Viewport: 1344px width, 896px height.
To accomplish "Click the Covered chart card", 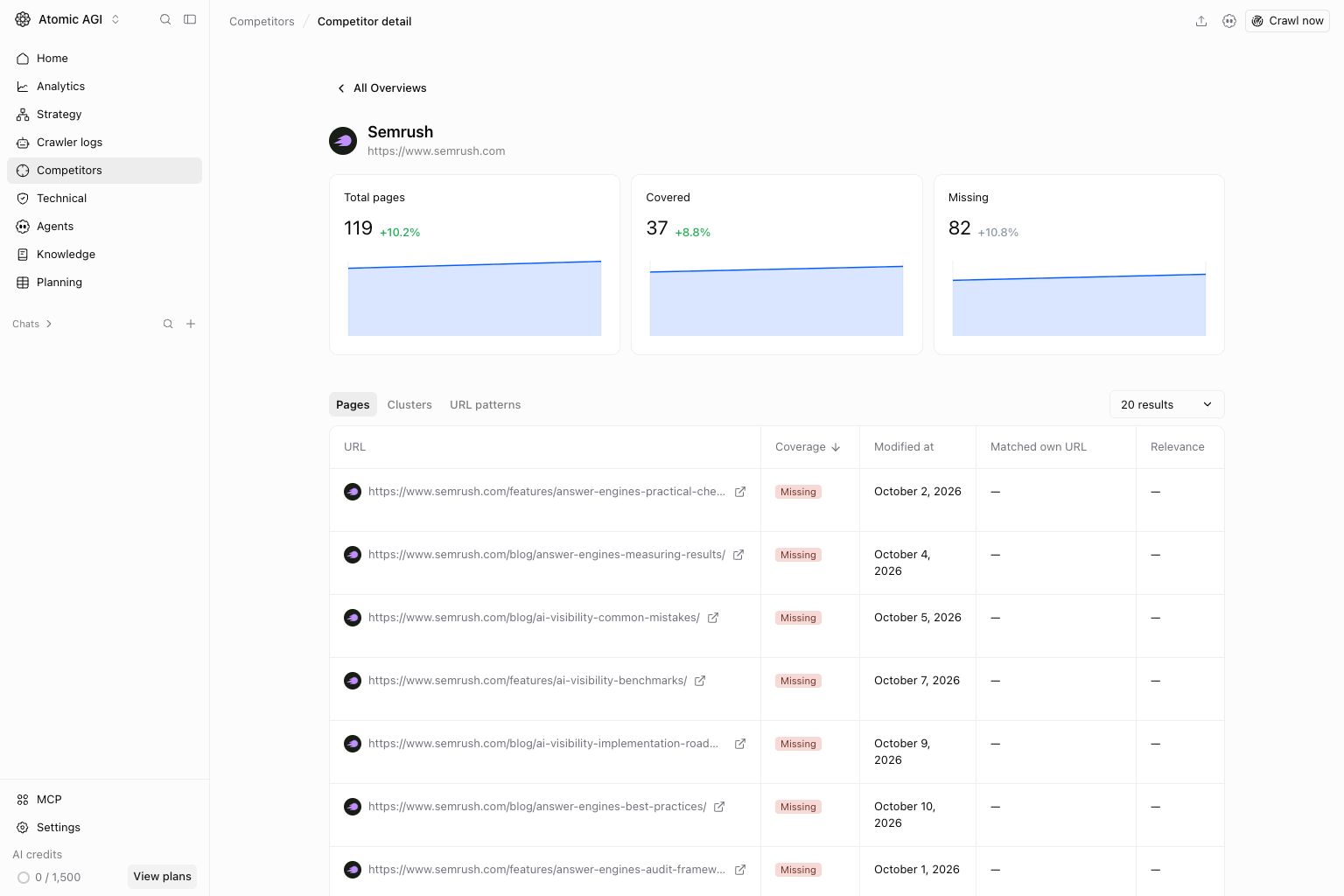I will pyautogui.click(x=777, y=264).
